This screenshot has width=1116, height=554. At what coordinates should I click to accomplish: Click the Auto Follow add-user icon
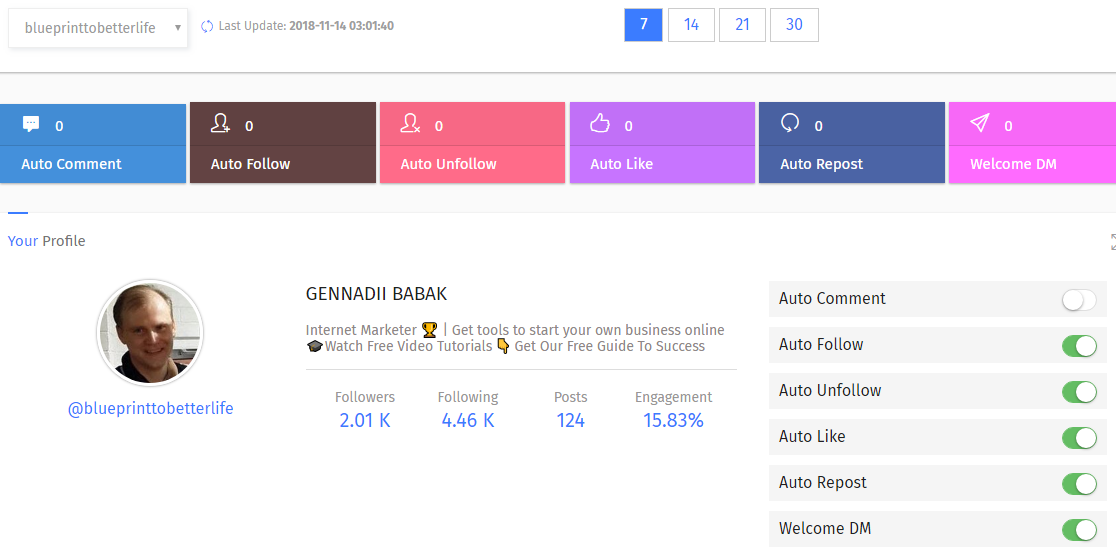pyautogui.click(x=221, y=124)
